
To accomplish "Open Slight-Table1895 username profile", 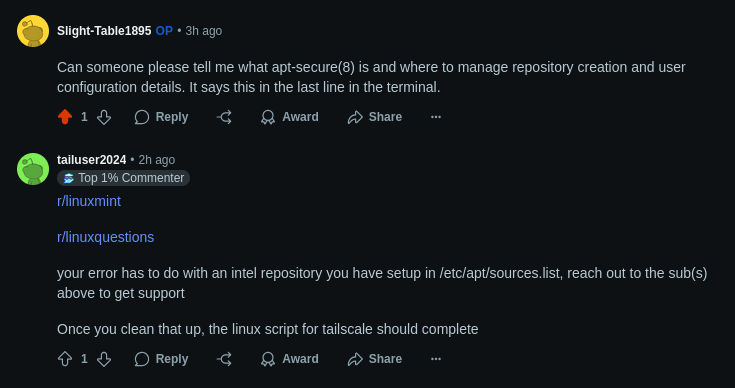I will click(104, 31).
